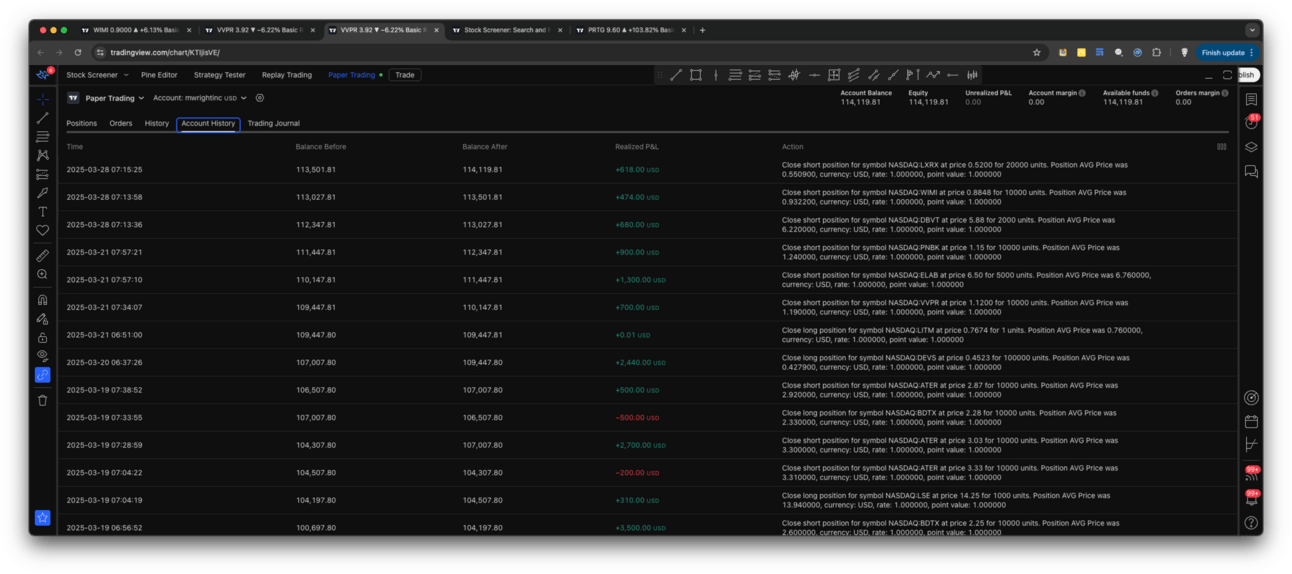
Task: Click the trash remove objects icon
Action: pyautogui.click(x=42, y=401)
